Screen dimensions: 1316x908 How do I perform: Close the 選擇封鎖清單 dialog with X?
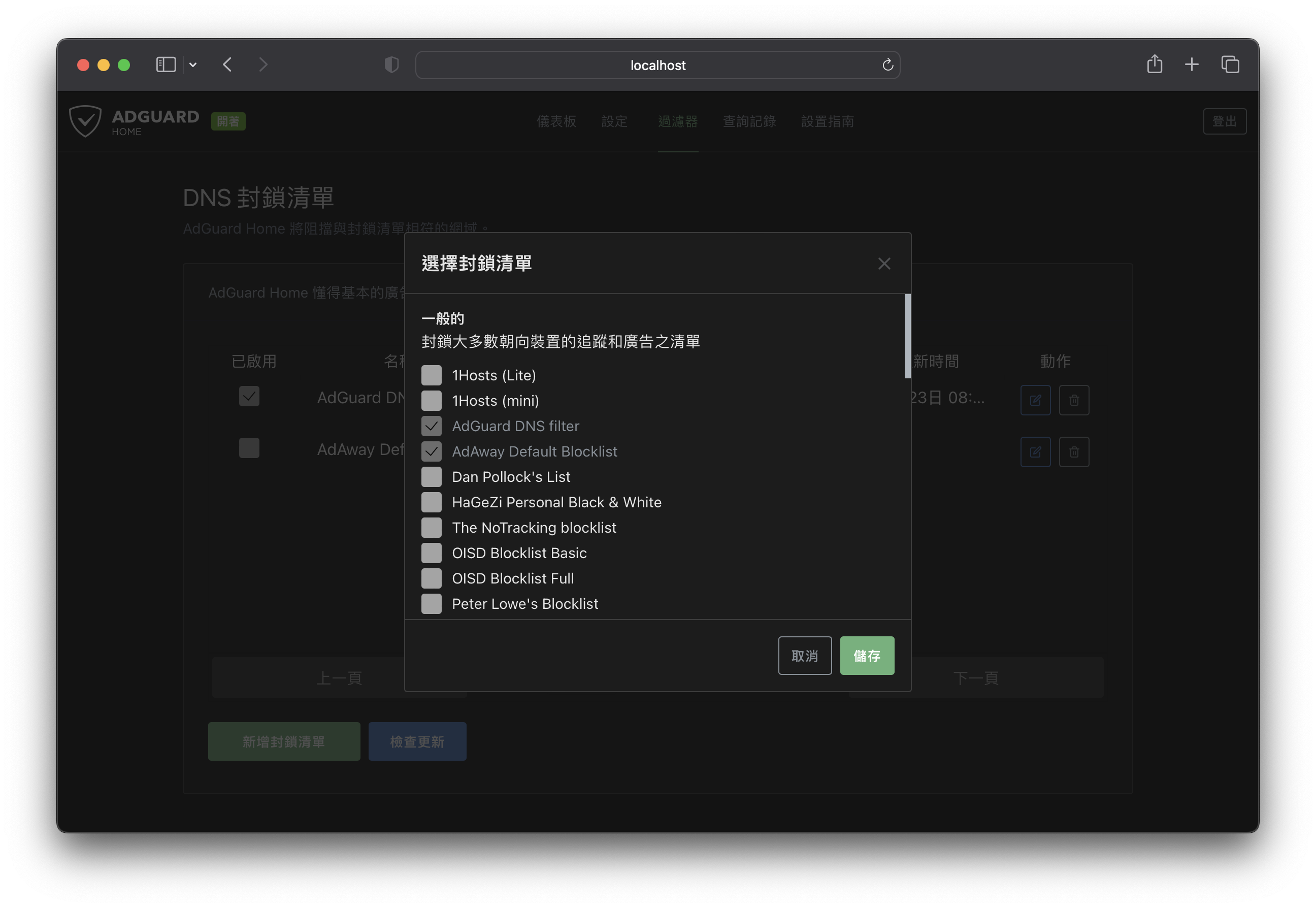click(884, 264)
